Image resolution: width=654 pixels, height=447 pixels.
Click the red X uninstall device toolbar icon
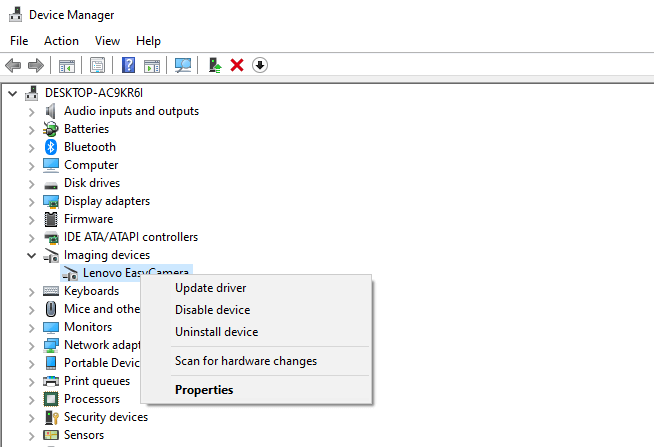click(x=237, y=65)
